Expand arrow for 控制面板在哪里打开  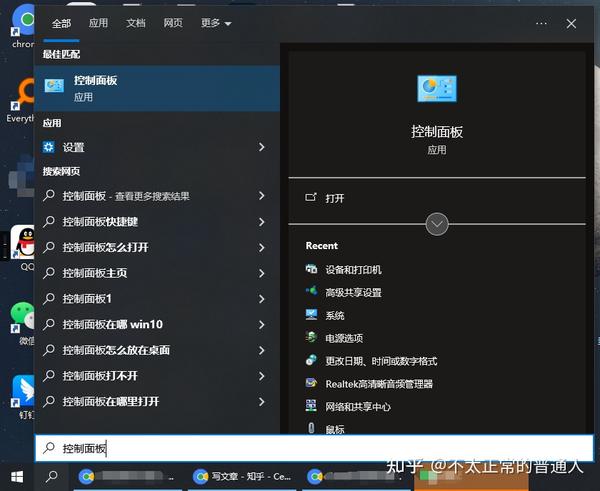point(261,401)
